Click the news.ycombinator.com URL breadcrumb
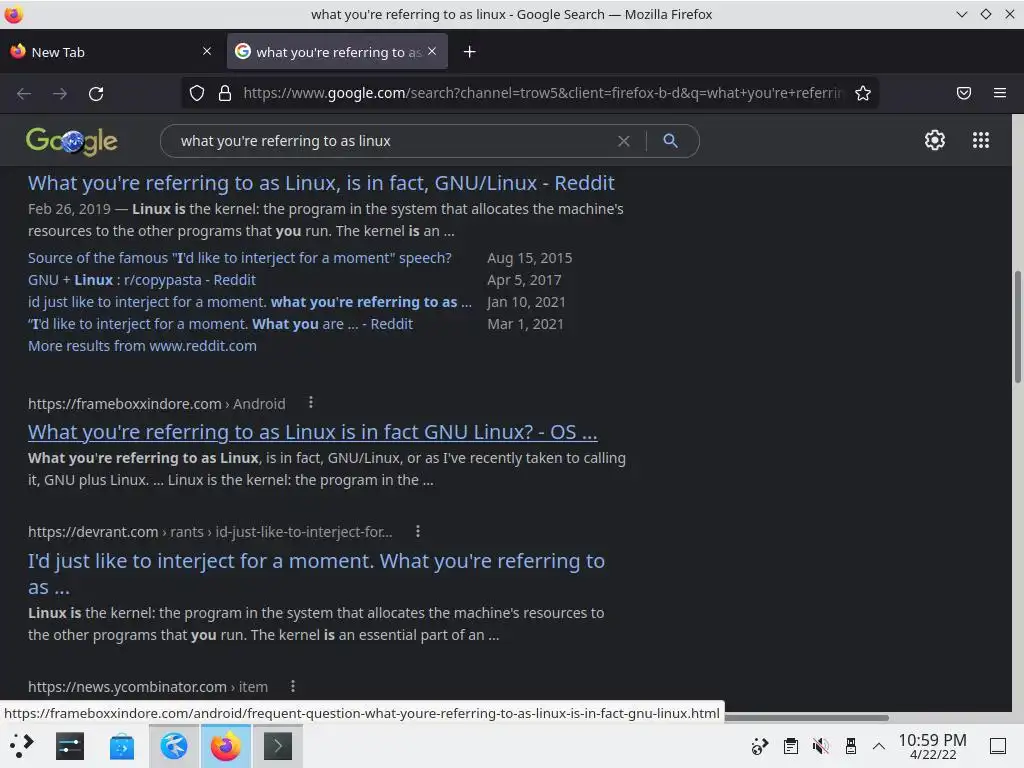 click(148, 686)
